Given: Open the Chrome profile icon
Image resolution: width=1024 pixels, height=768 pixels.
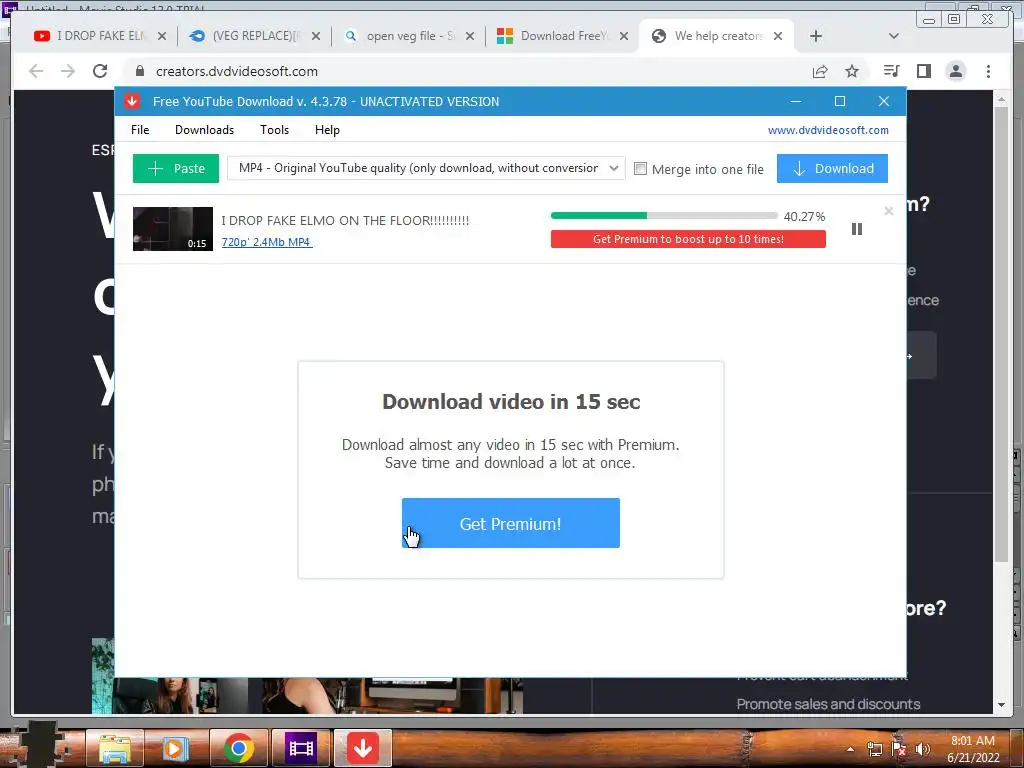Looking at the screenshot, I should click(x=955, y=71).
